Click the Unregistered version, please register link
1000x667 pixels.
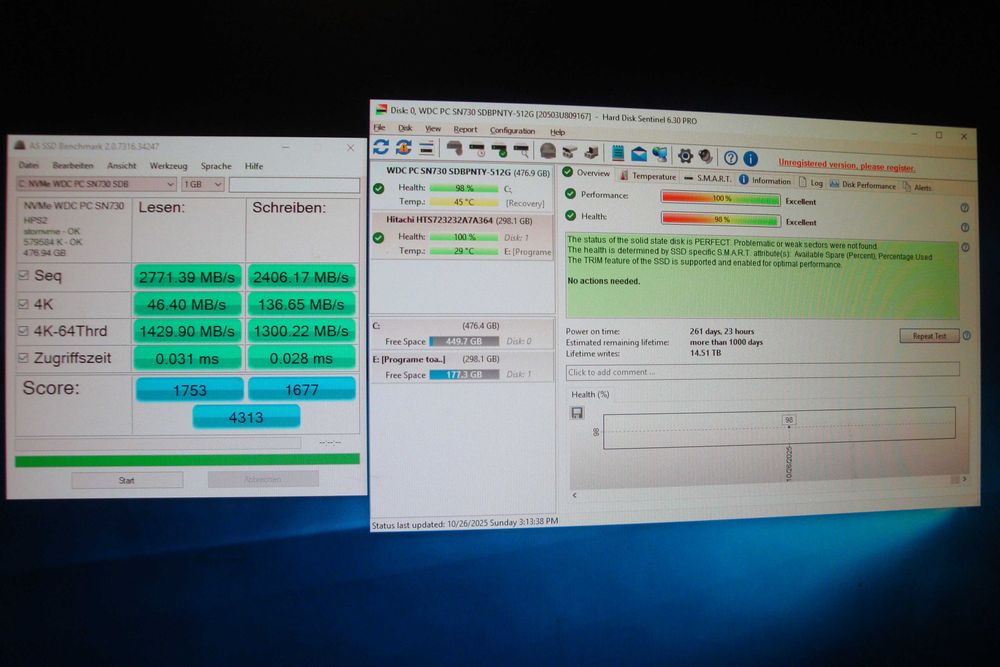(x=846, y=165)
